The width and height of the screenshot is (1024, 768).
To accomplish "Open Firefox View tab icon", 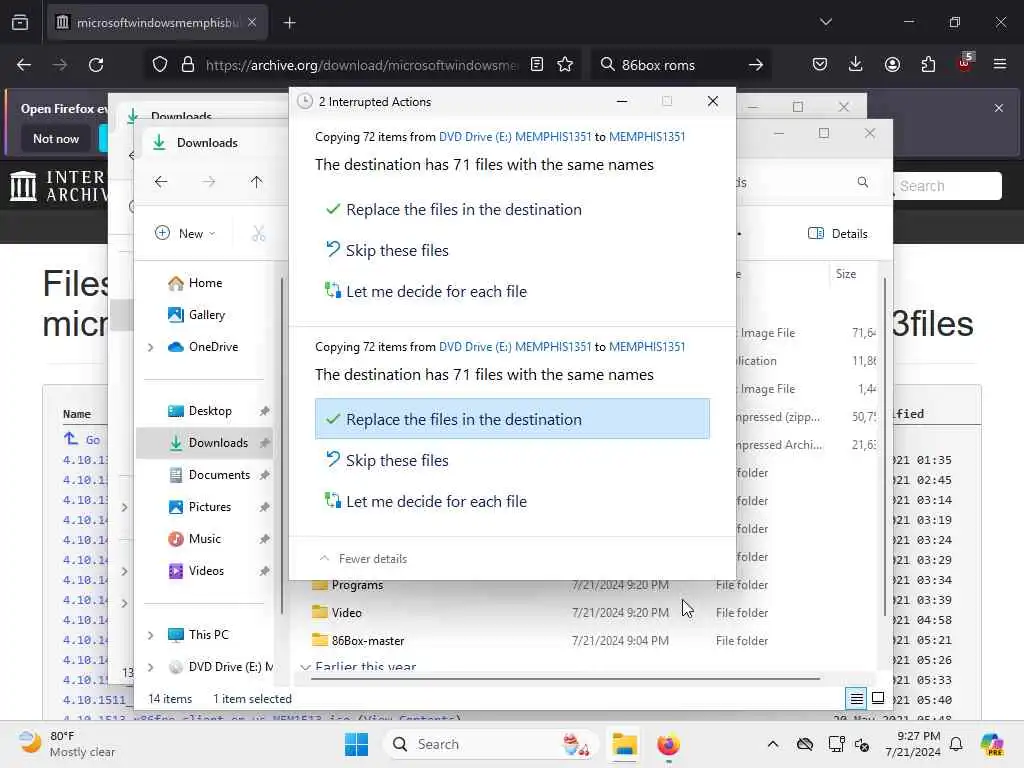I will [x=20, y=23].
